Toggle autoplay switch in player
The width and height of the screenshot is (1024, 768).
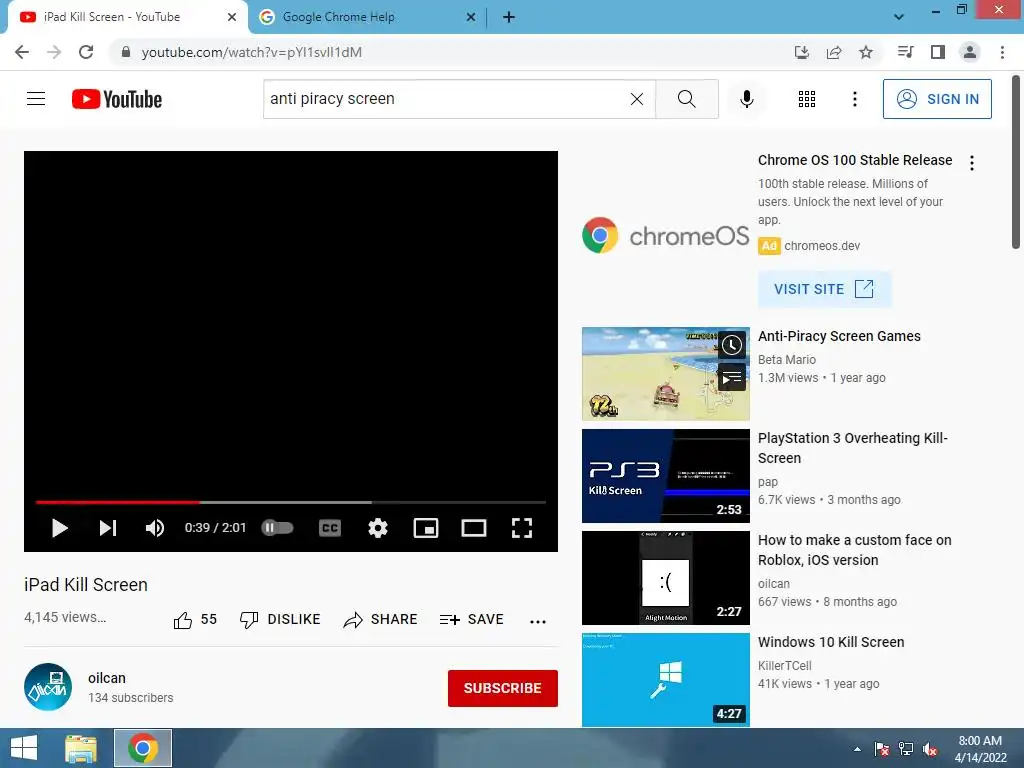pyautogui.click(x=278, y=528)
